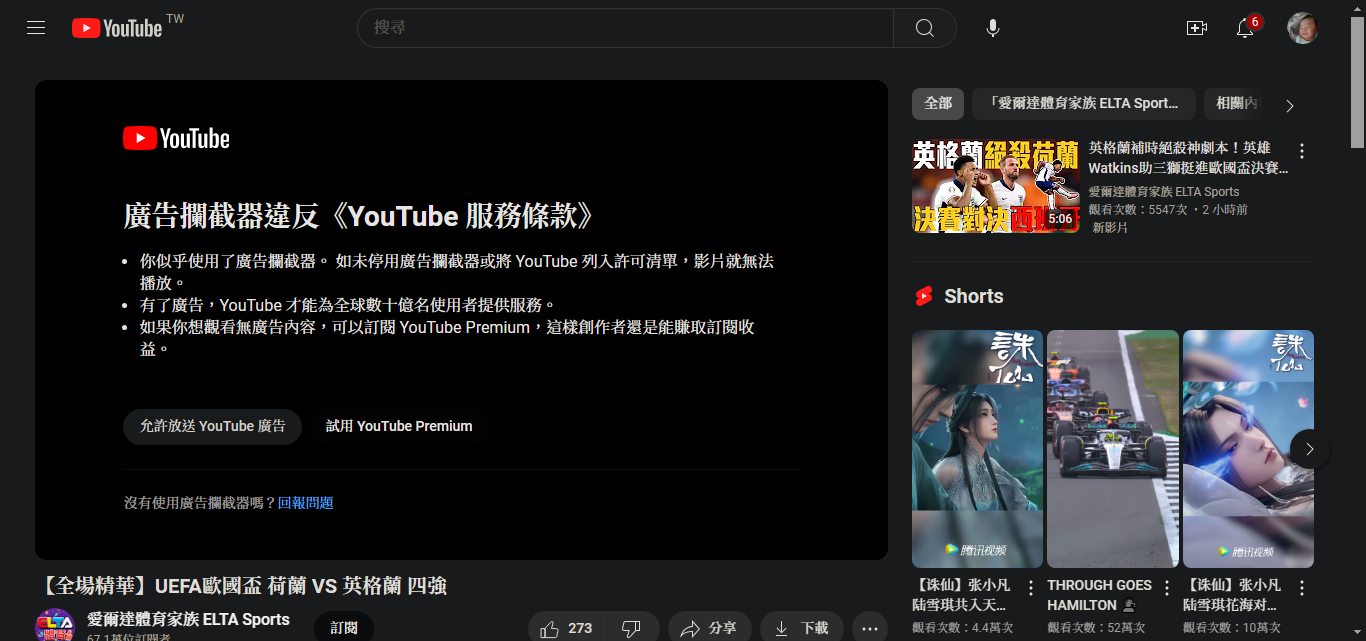Open the hamburger guide menu
Viewport: 1366px width, 641px height.
(35, 27)
